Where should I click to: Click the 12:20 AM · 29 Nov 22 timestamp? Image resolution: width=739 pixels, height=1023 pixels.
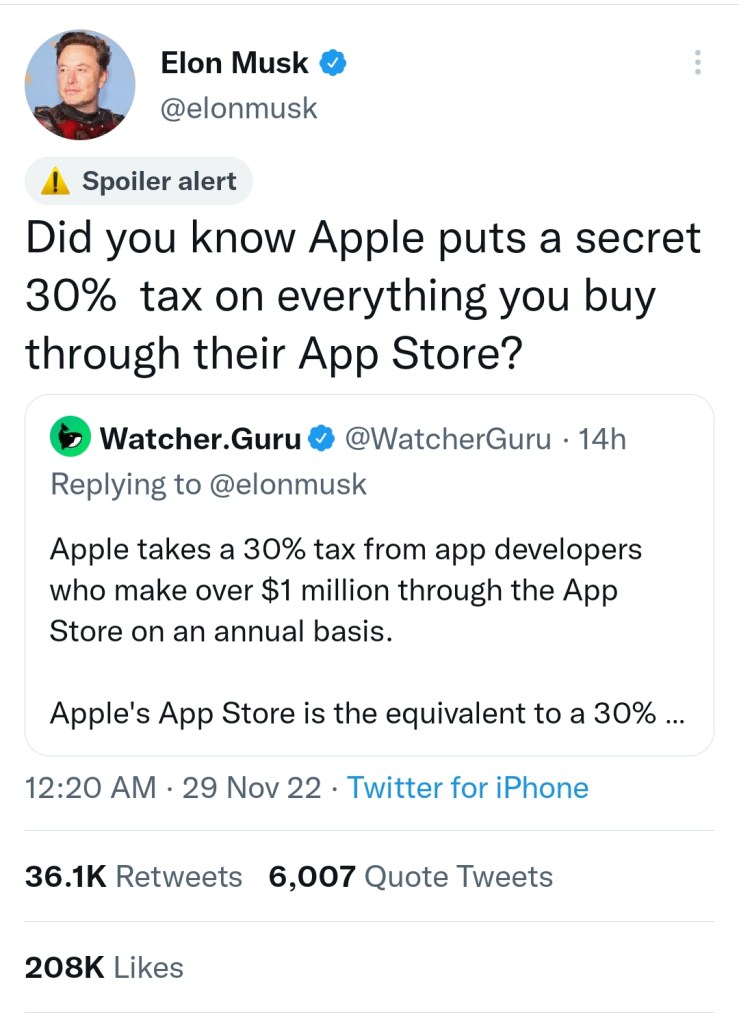[x=172, y=788]
